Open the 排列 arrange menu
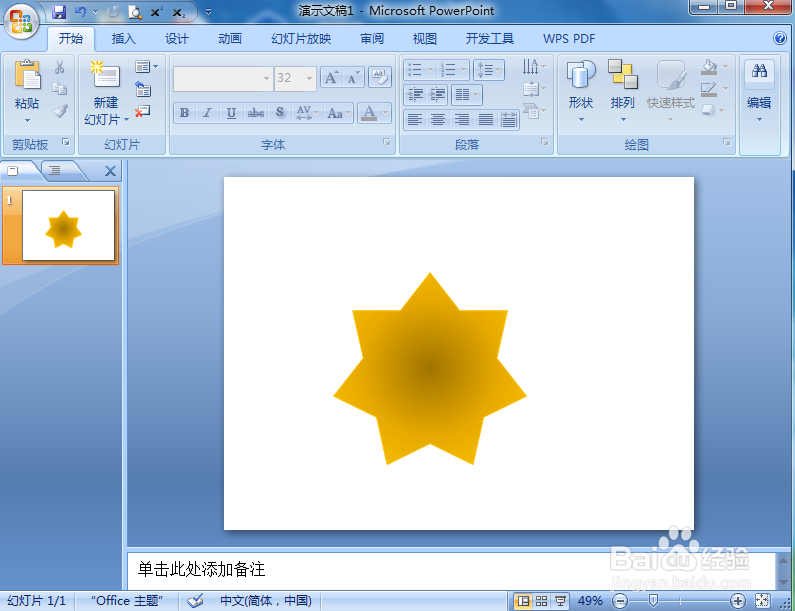 click(623, 91)
